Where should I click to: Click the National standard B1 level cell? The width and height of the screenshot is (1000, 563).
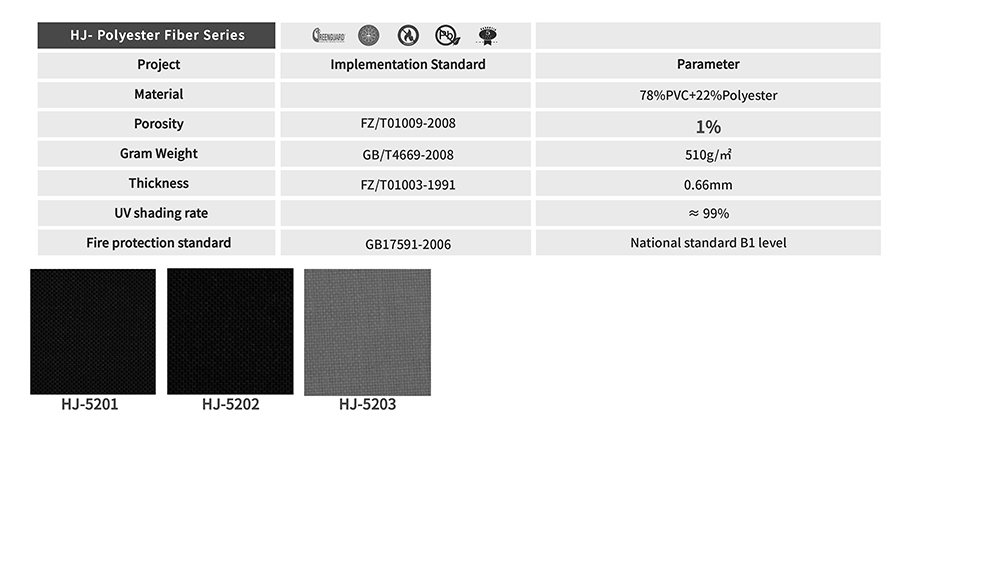coord(708,243)
